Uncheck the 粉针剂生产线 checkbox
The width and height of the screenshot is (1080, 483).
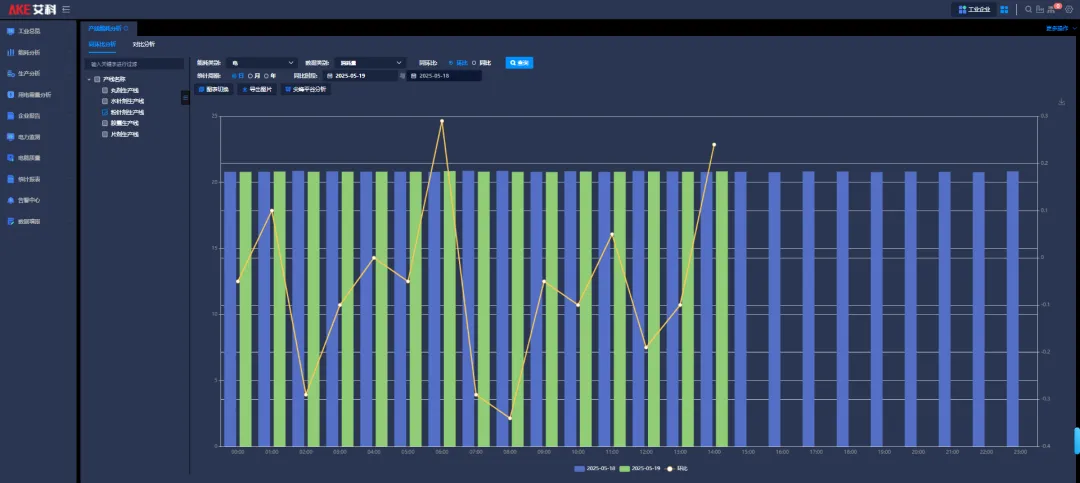coord(105,112)
